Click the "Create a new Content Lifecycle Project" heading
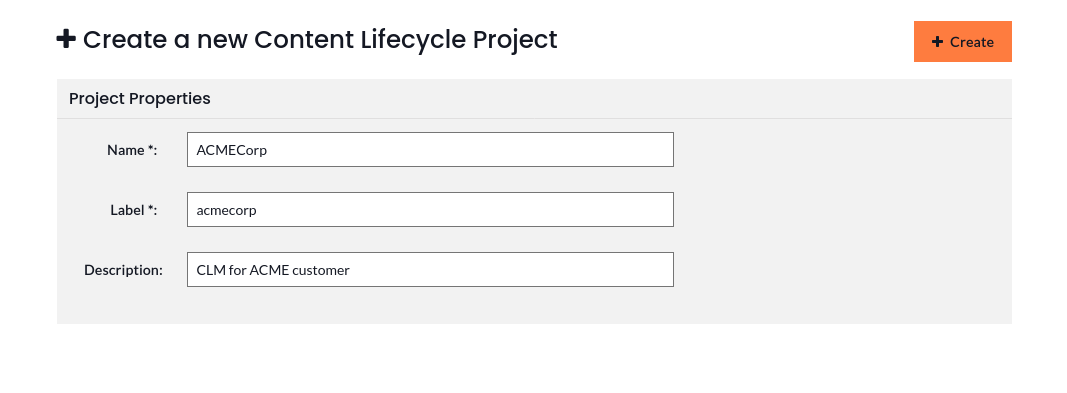This screenshot has height=393, width=1067. pos(320,39)
